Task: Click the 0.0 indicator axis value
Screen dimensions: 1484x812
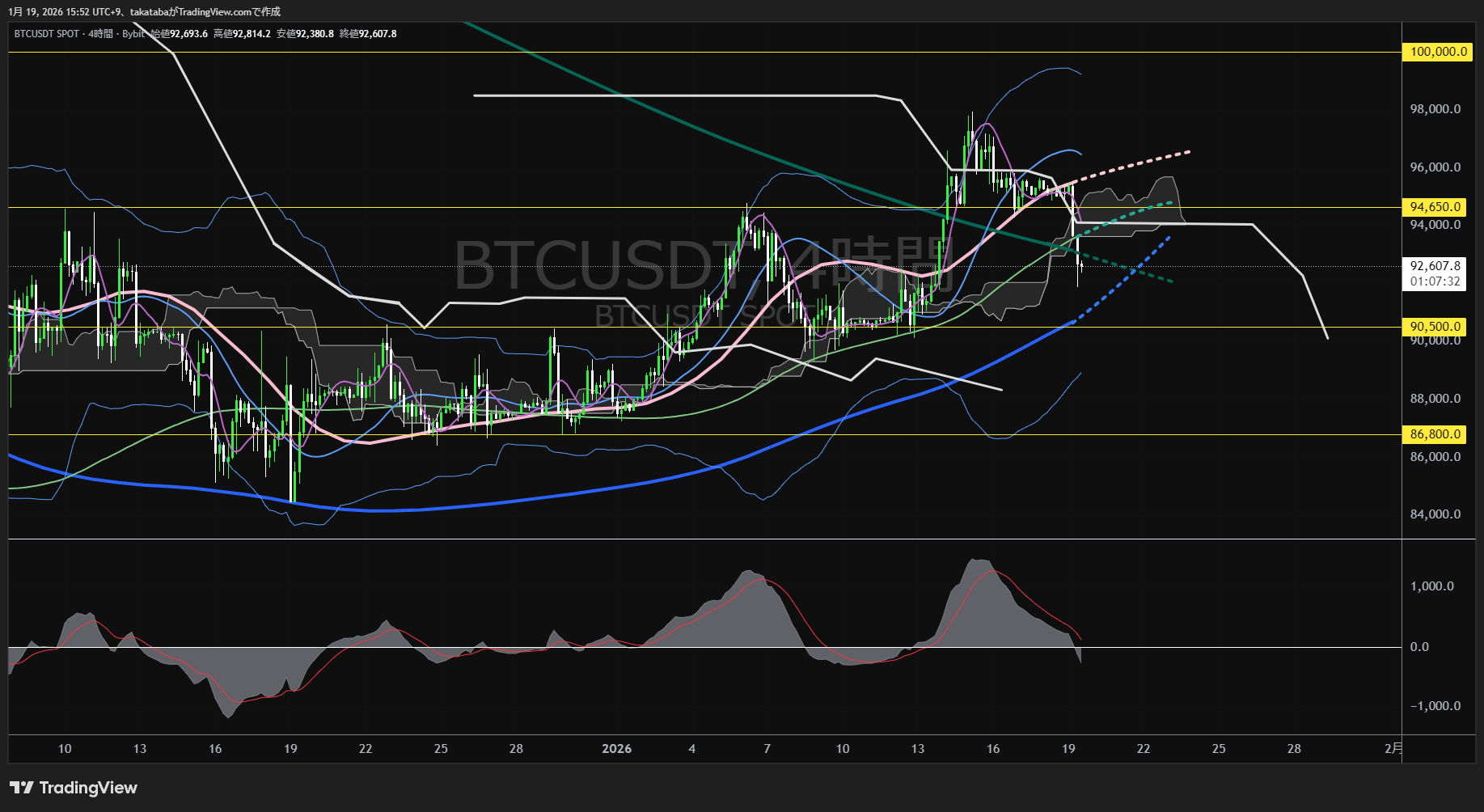Action: tap(1419, 647)
